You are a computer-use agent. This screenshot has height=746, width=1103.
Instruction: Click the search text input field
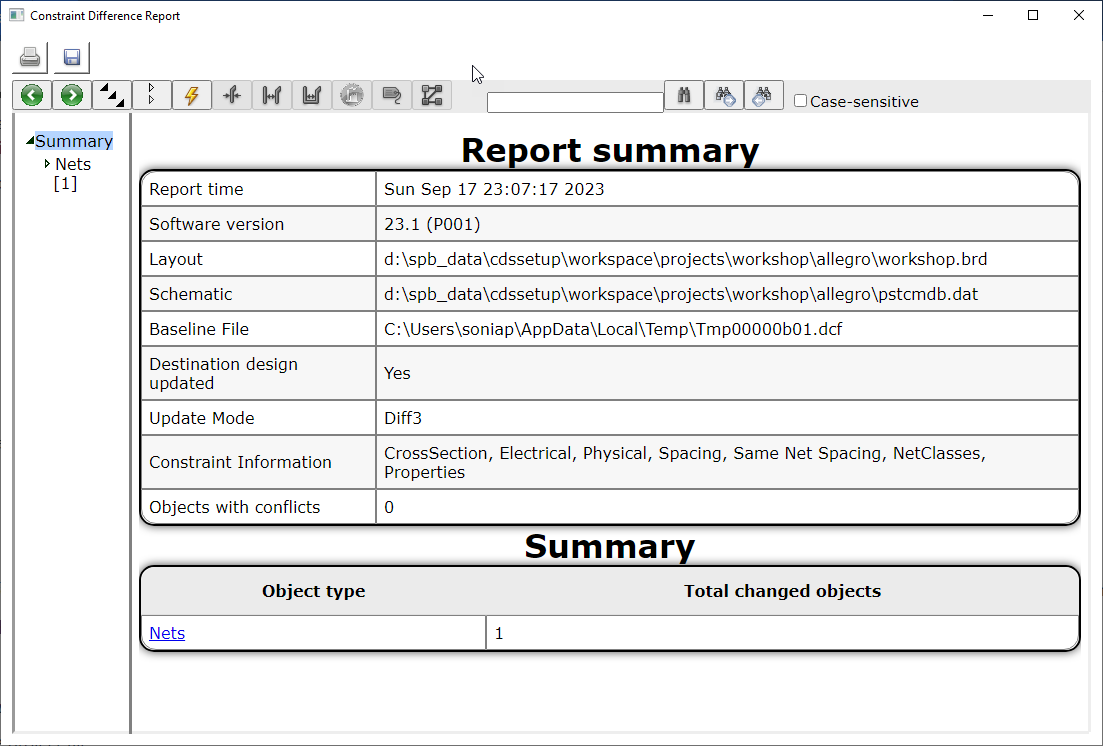(x=575, y=102)
